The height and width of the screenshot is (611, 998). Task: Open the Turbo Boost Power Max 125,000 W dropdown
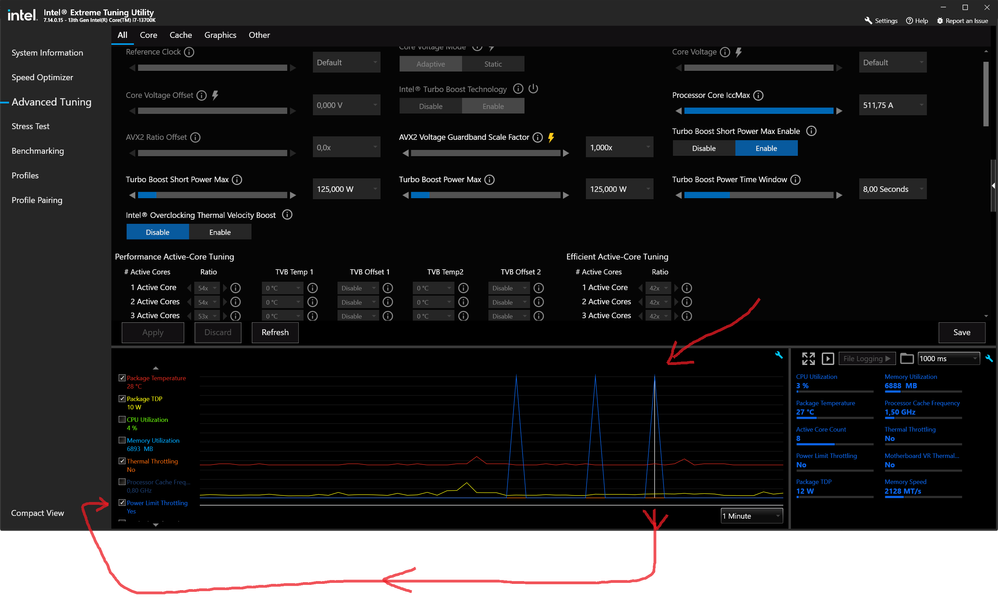point(619,189)
